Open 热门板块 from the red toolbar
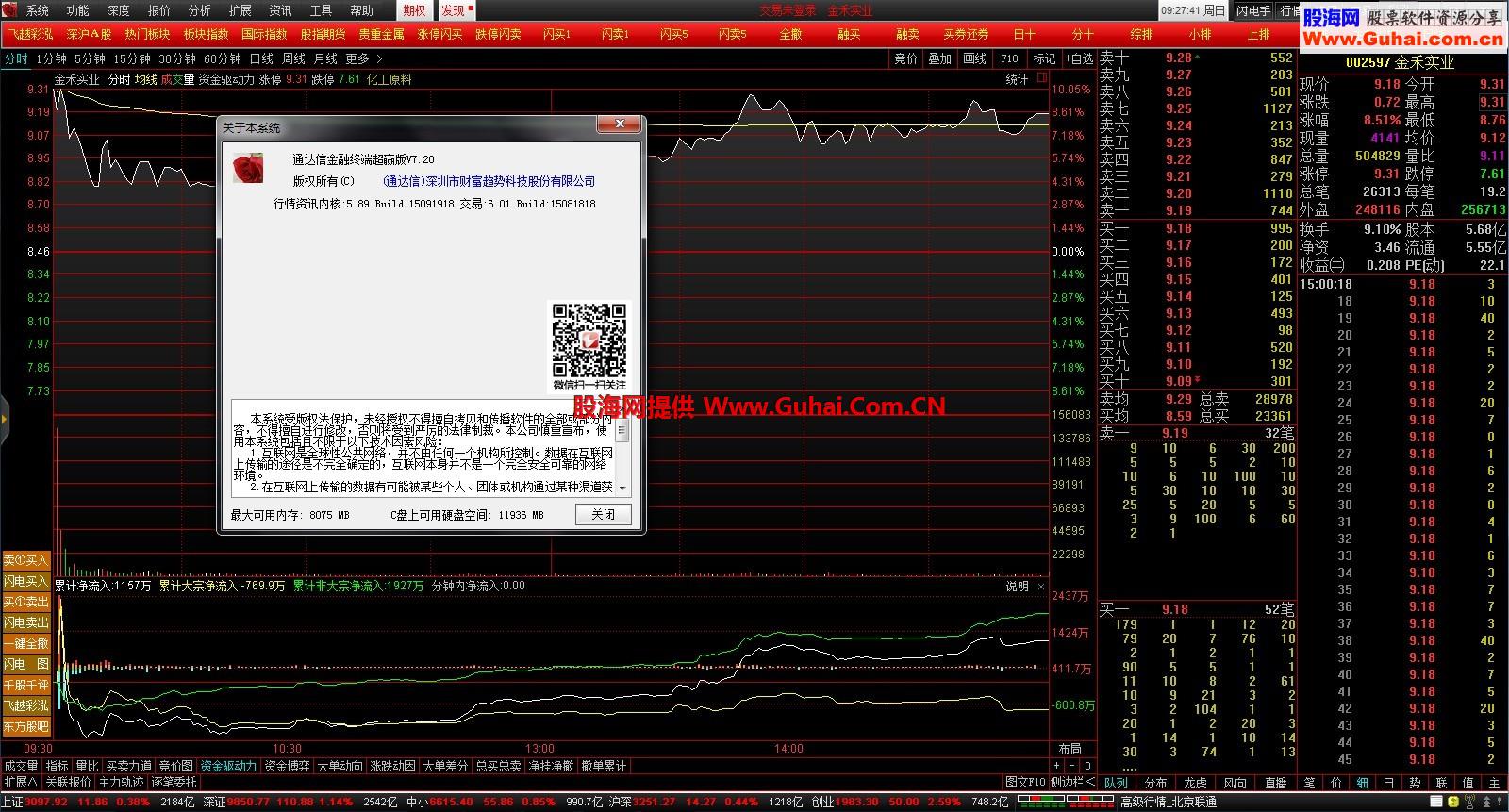 coord(147,34)
